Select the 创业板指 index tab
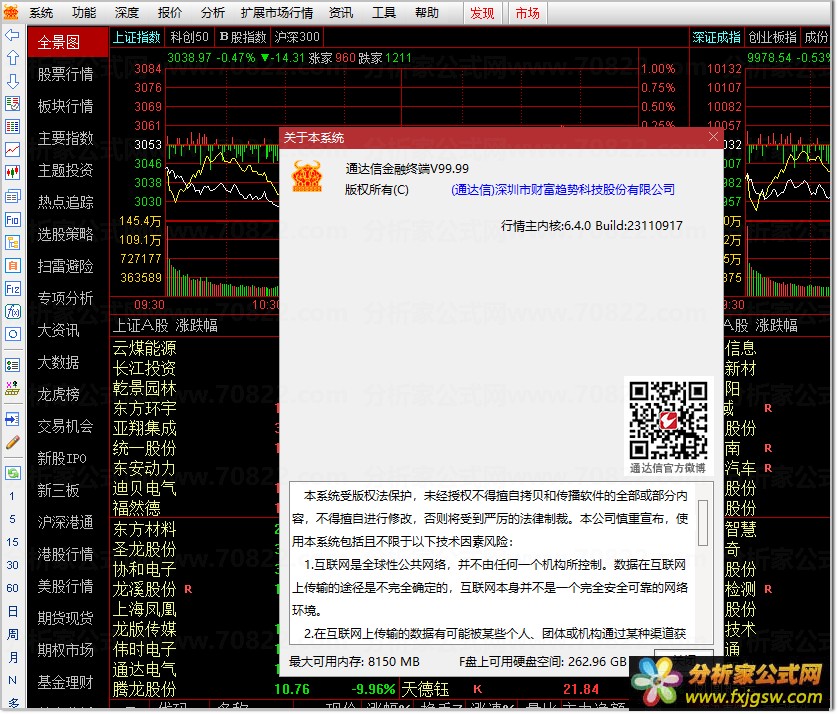This screenshot has width=839, height=714. pyautogui.click(x=772, y=37)
